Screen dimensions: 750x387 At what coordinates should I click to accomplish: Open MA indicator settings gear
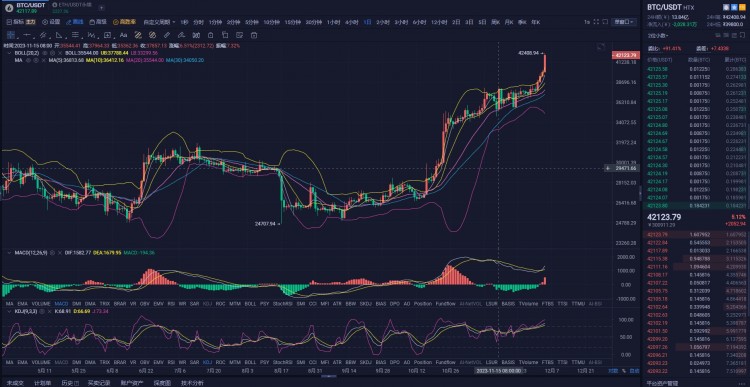pos(35,60)
